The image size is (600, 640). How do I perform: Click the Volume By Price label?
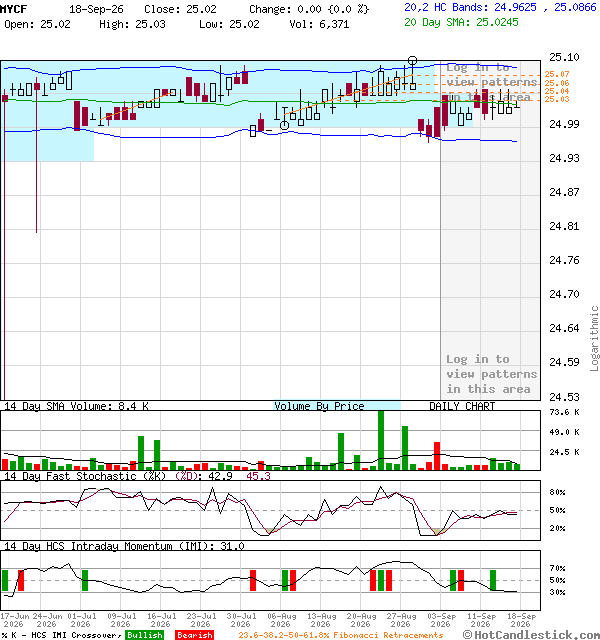tap(319, 406)
